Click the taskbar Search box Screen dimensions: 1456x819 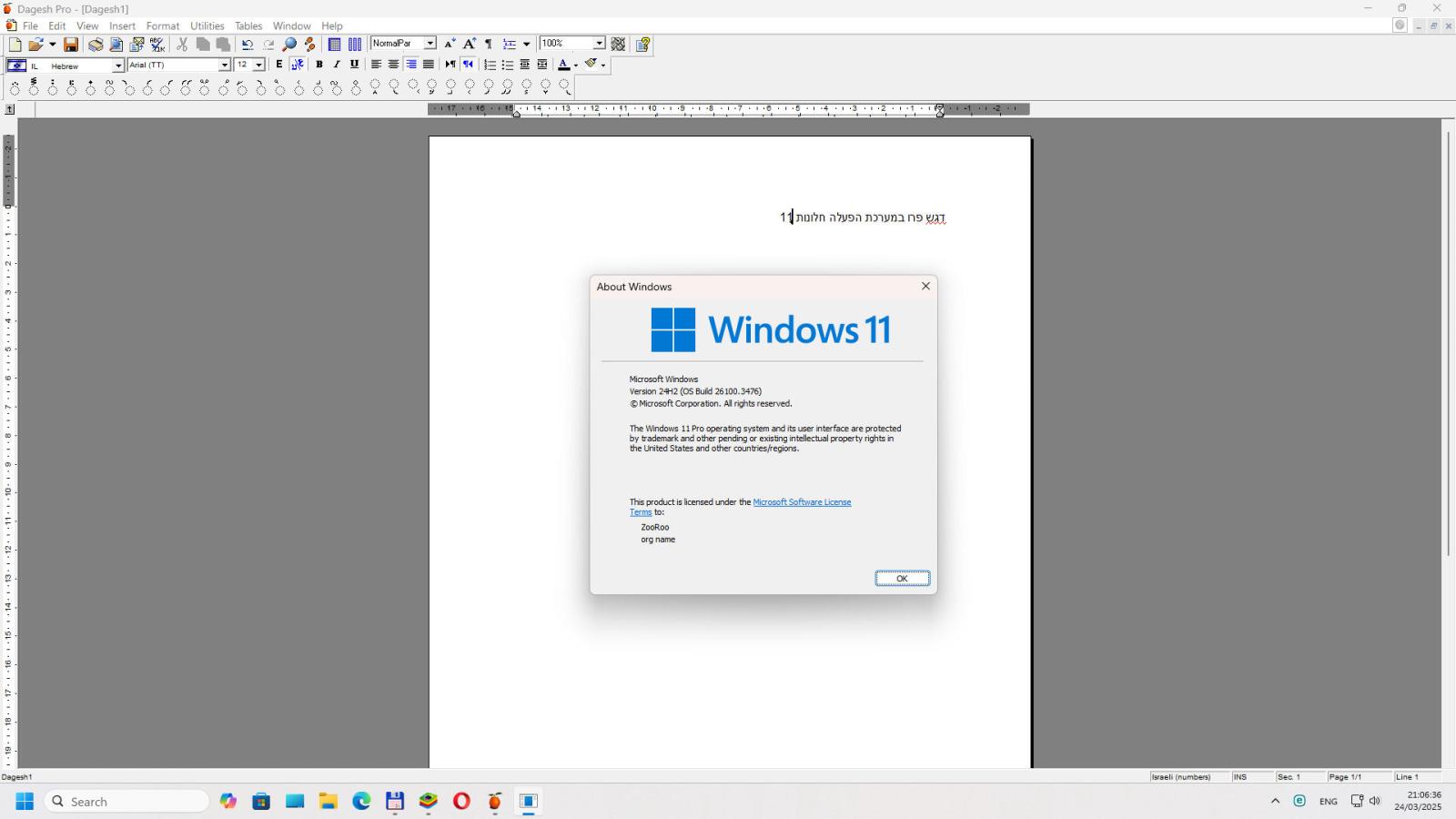(127, 802)
